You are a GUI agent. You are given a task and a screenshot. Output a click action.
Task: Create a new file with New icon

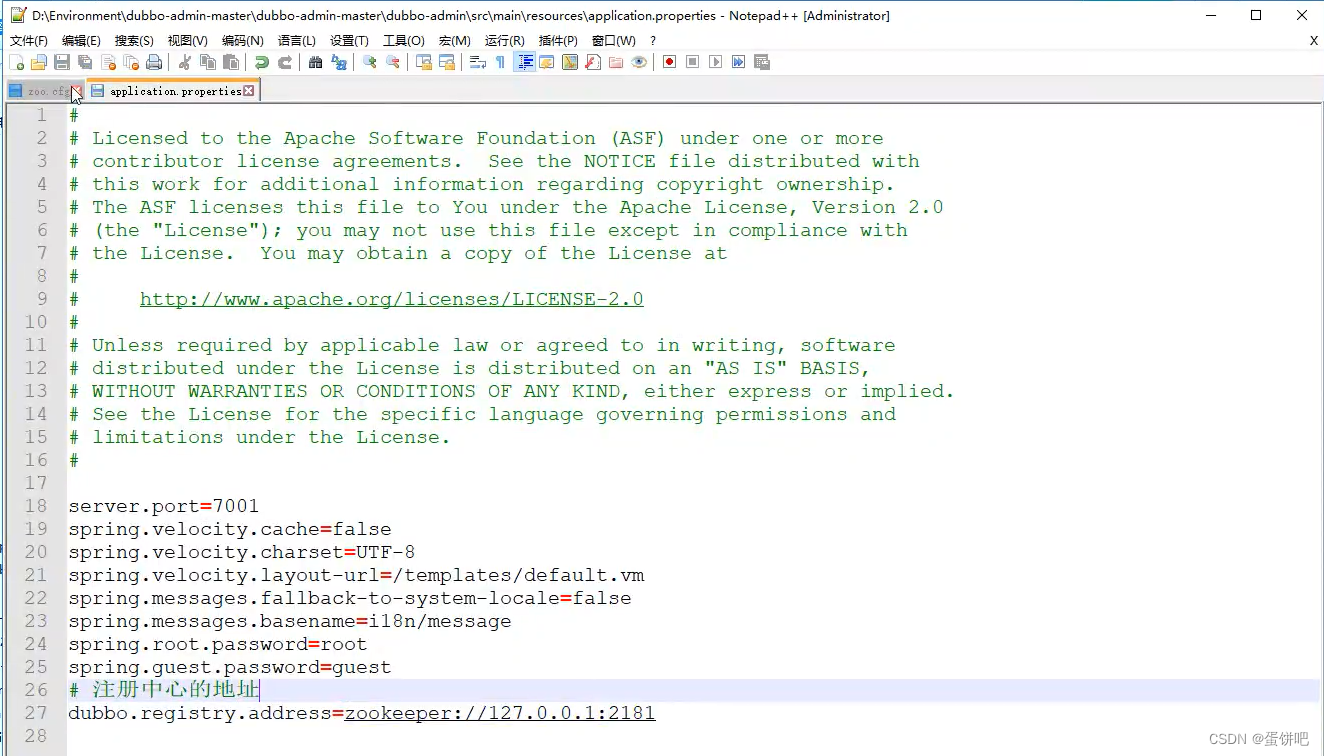[17, 62]
